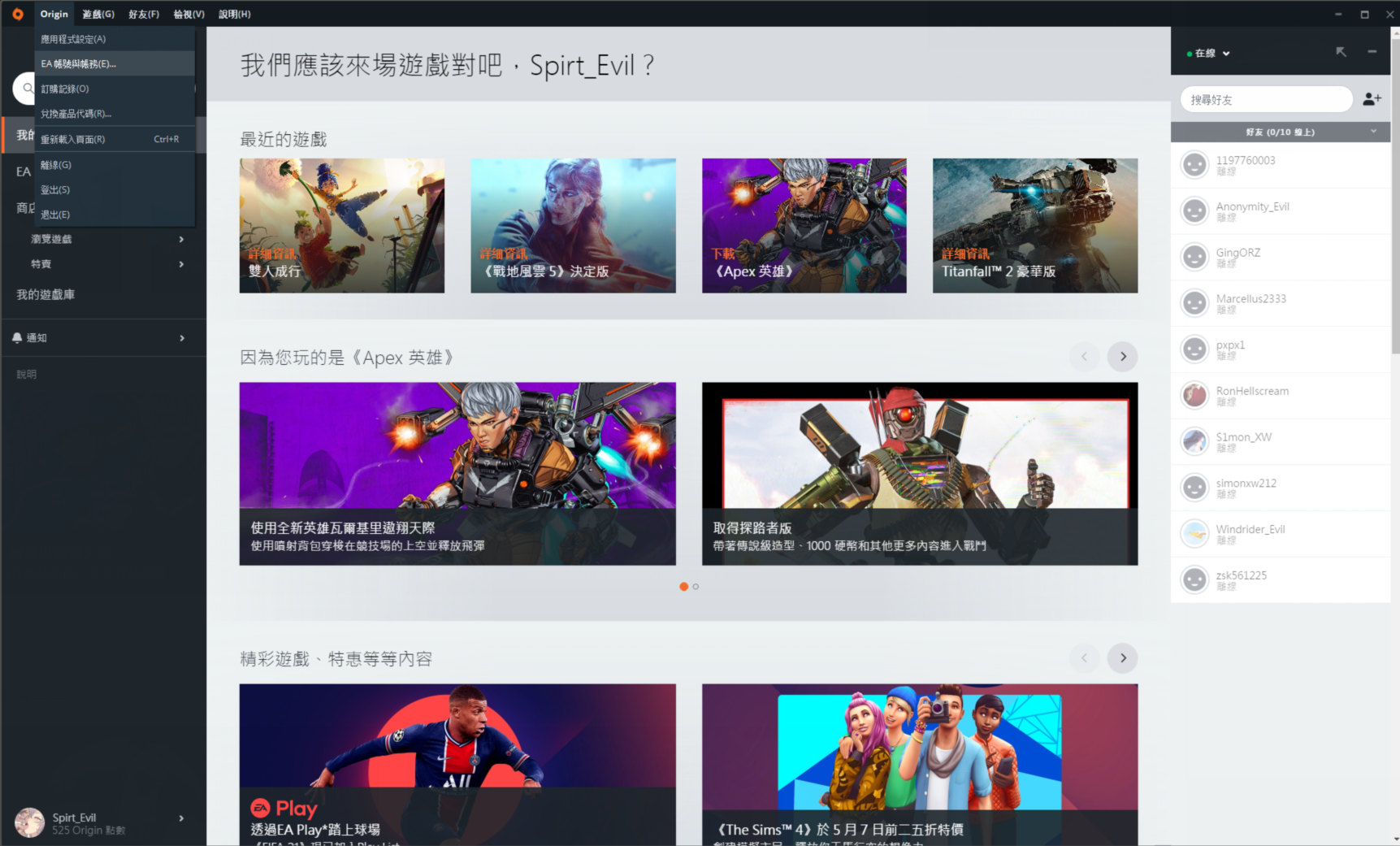Viewport: 1400px width, 846px height.
Task: Open the 取得探路者版 promo card
Action: 920,474
